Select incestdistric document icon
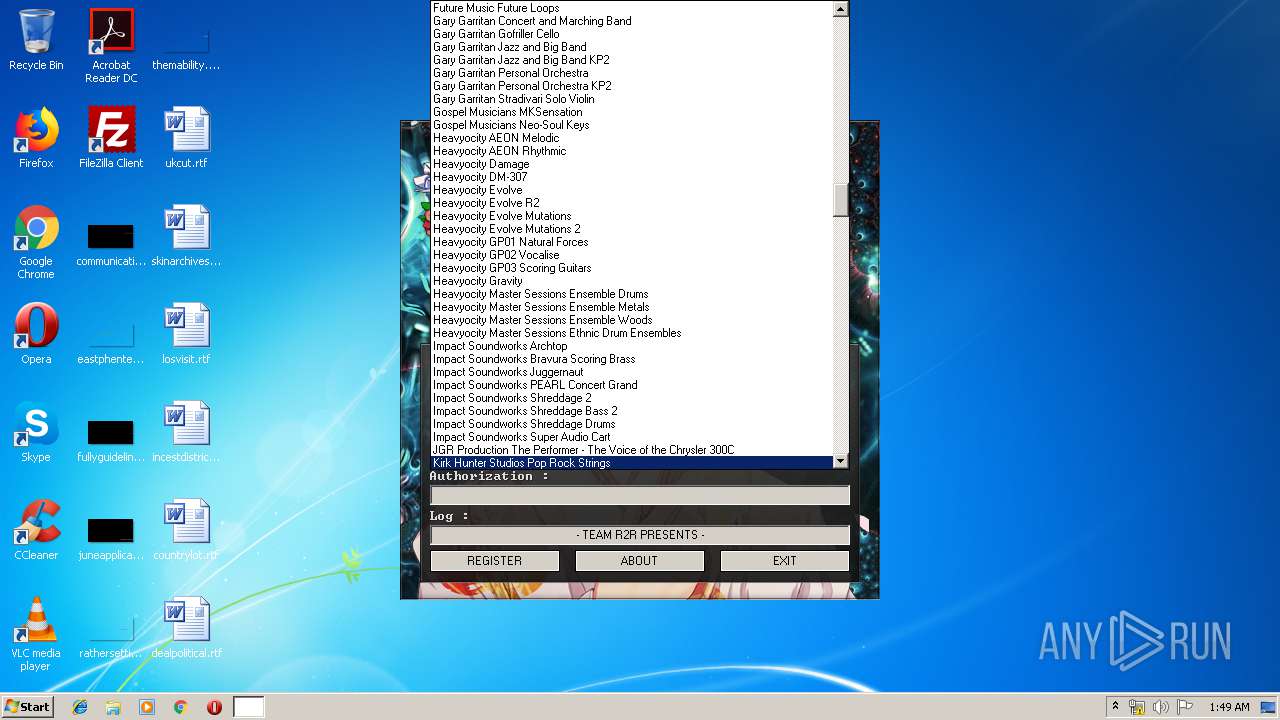 click(186, 432)
